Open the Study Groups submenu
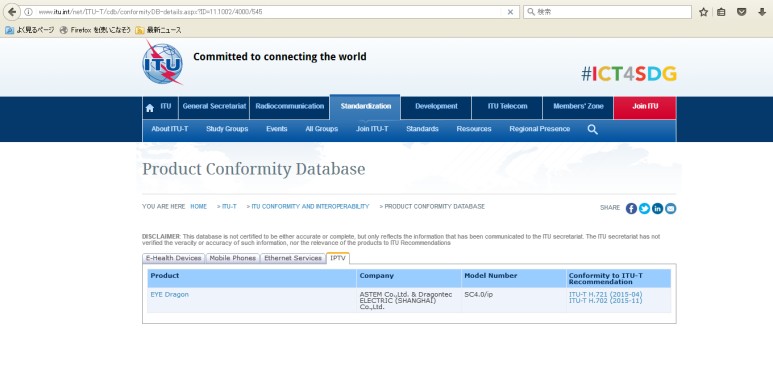Viewport: 773px width, 379px height. [227, 129]
